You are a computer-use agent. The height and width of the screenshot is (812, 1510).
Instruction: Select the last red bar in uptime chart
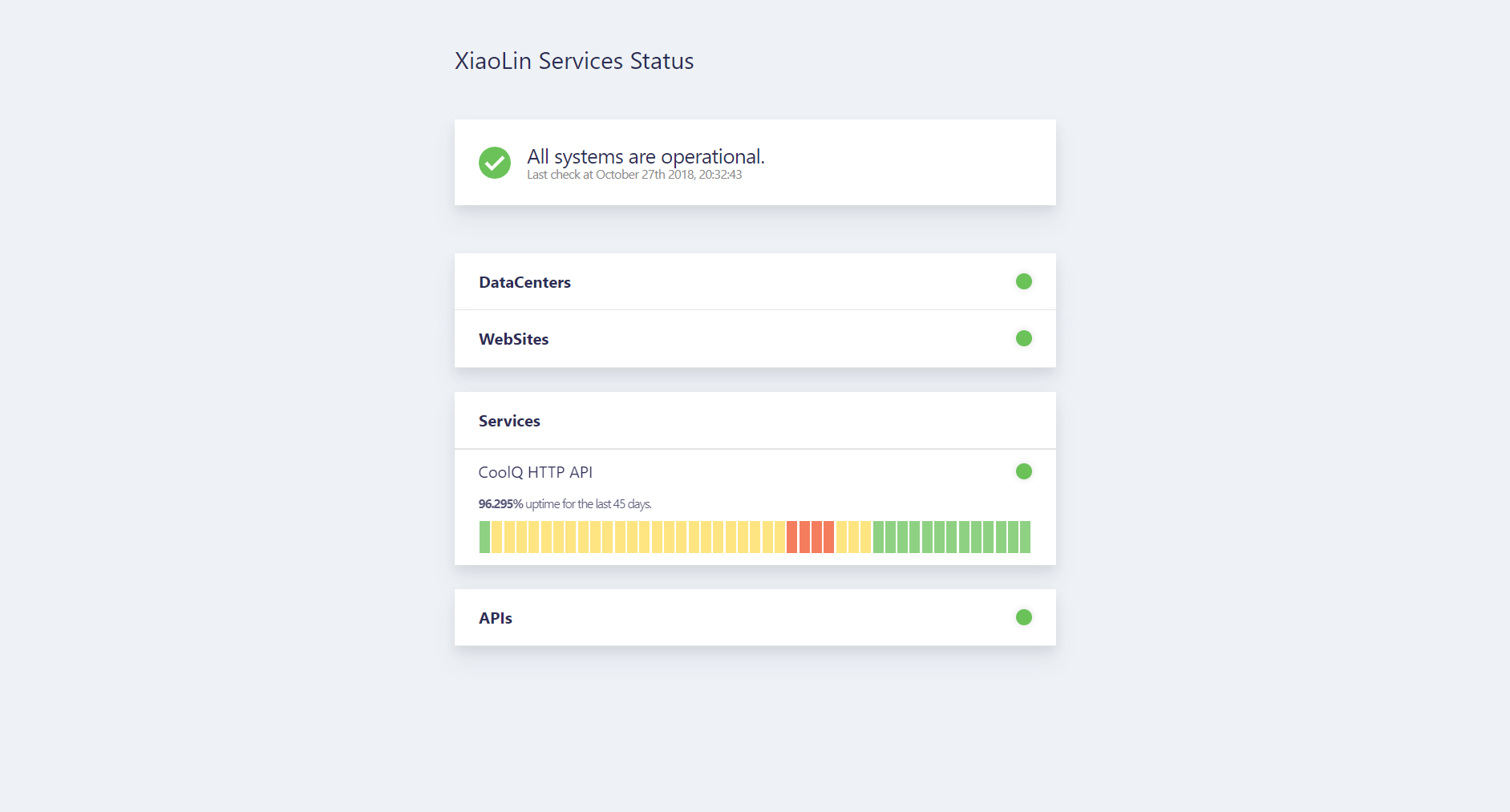(x=828, y=537)
